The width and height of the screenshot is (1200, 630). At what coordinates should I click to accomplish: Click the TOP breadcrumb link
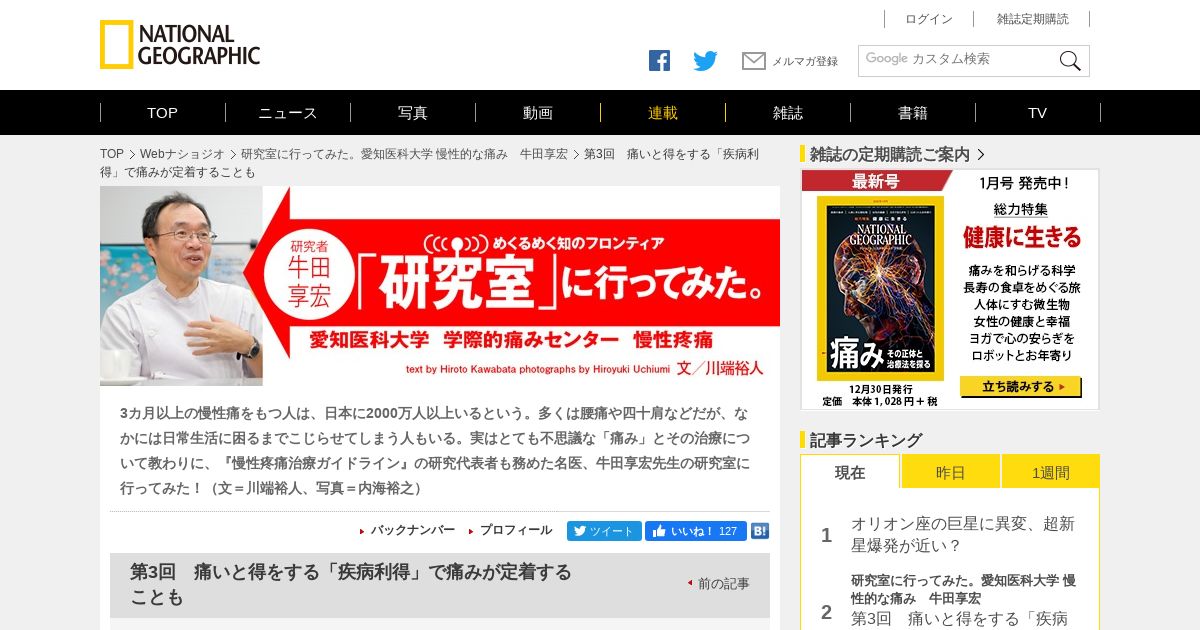coord(112,154)
